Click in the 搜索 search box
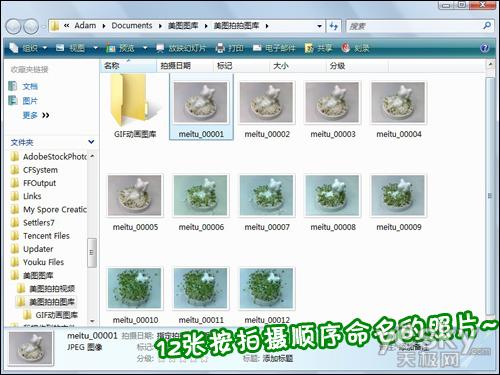500x375 pixels. click(414, 26)
